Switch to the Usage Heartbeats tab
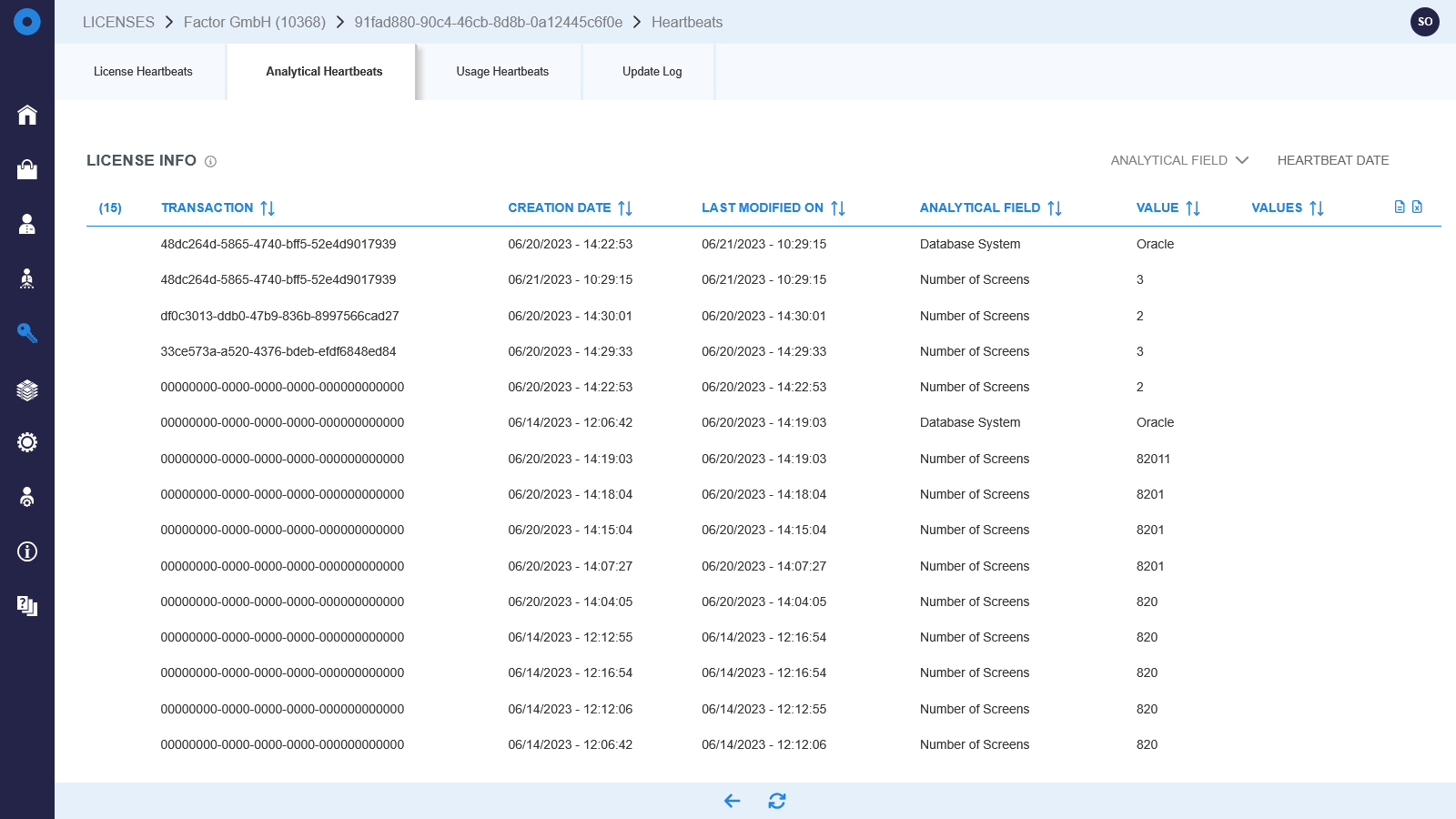This screenshot has width=1456, height=819. click(501, 71)
